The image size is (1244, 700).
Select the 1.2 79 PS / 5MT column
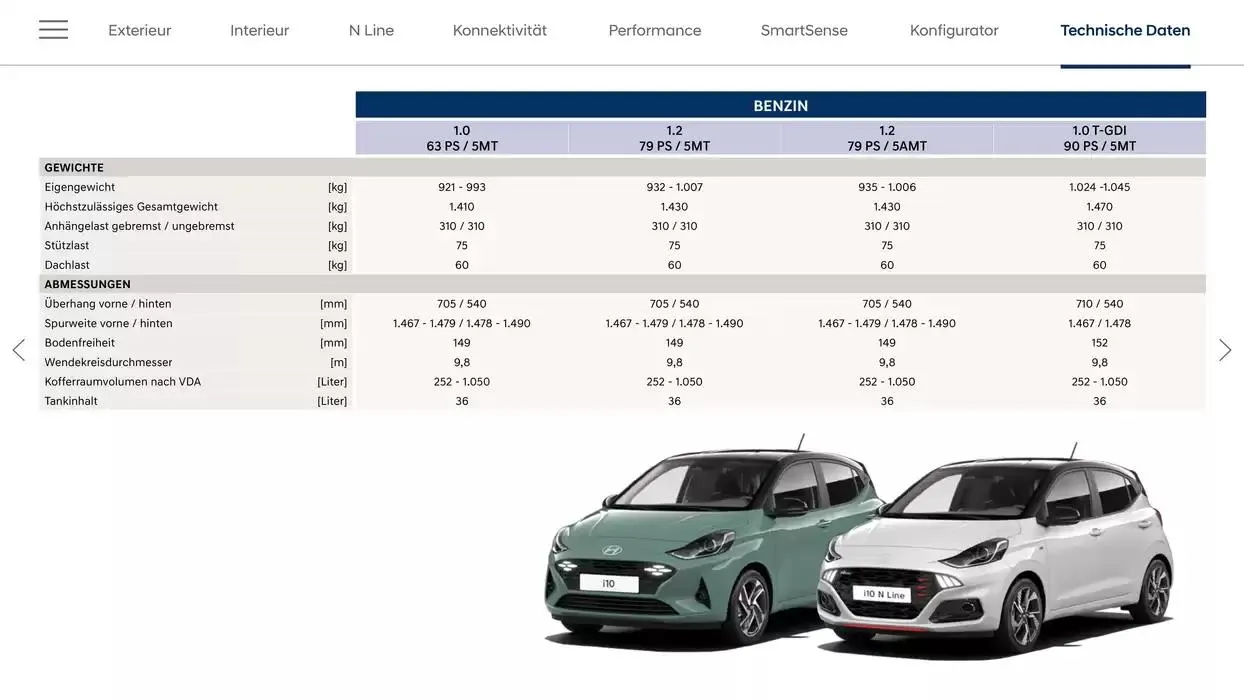[x=674, y=136]
